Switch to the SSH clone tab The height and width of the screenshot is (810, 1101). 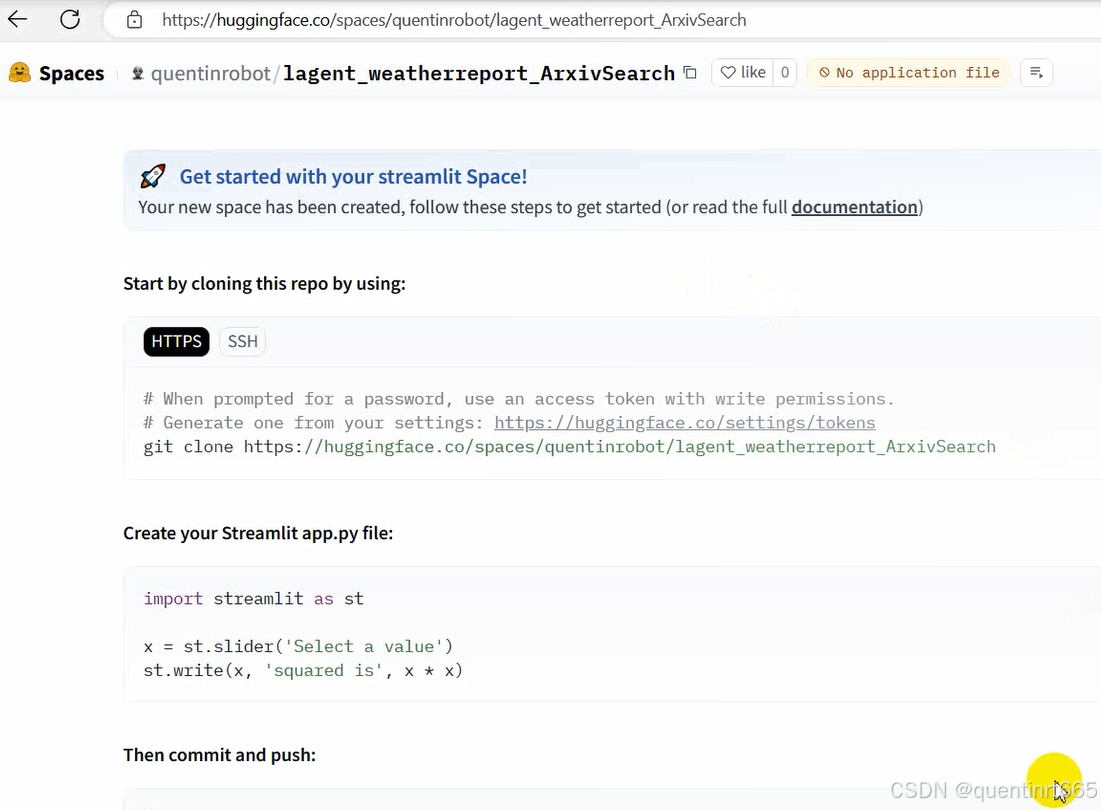(x=242, y=341)
